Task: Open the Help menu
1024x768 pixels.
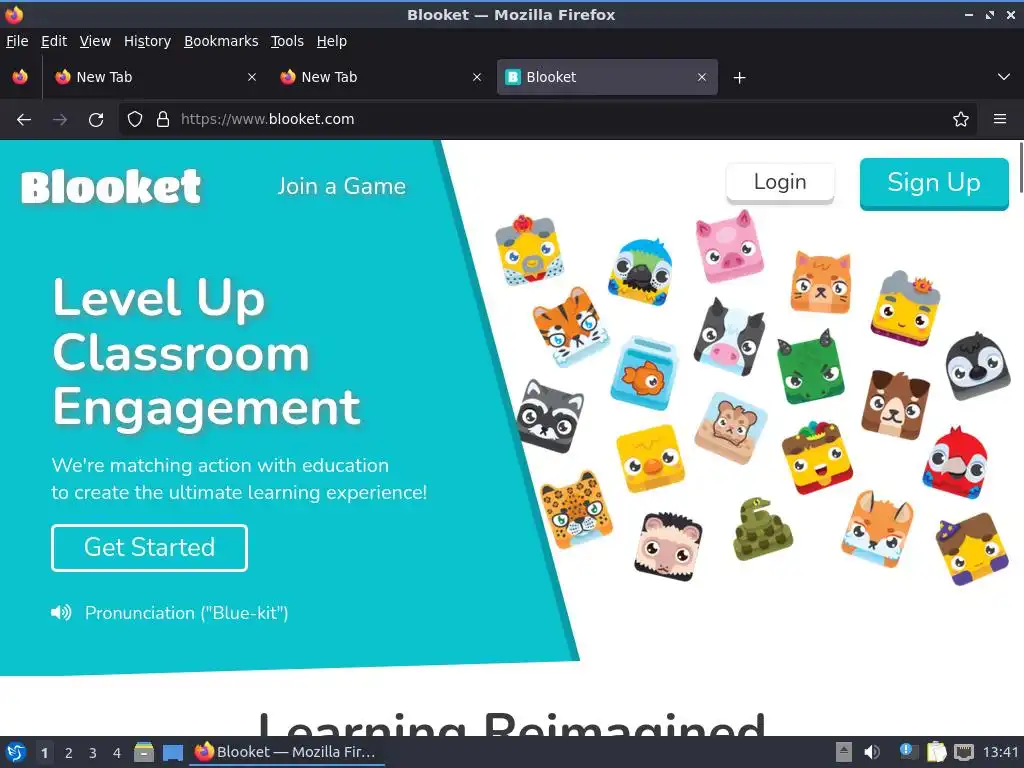Action: pyautogui.click(x=332, y=41)
